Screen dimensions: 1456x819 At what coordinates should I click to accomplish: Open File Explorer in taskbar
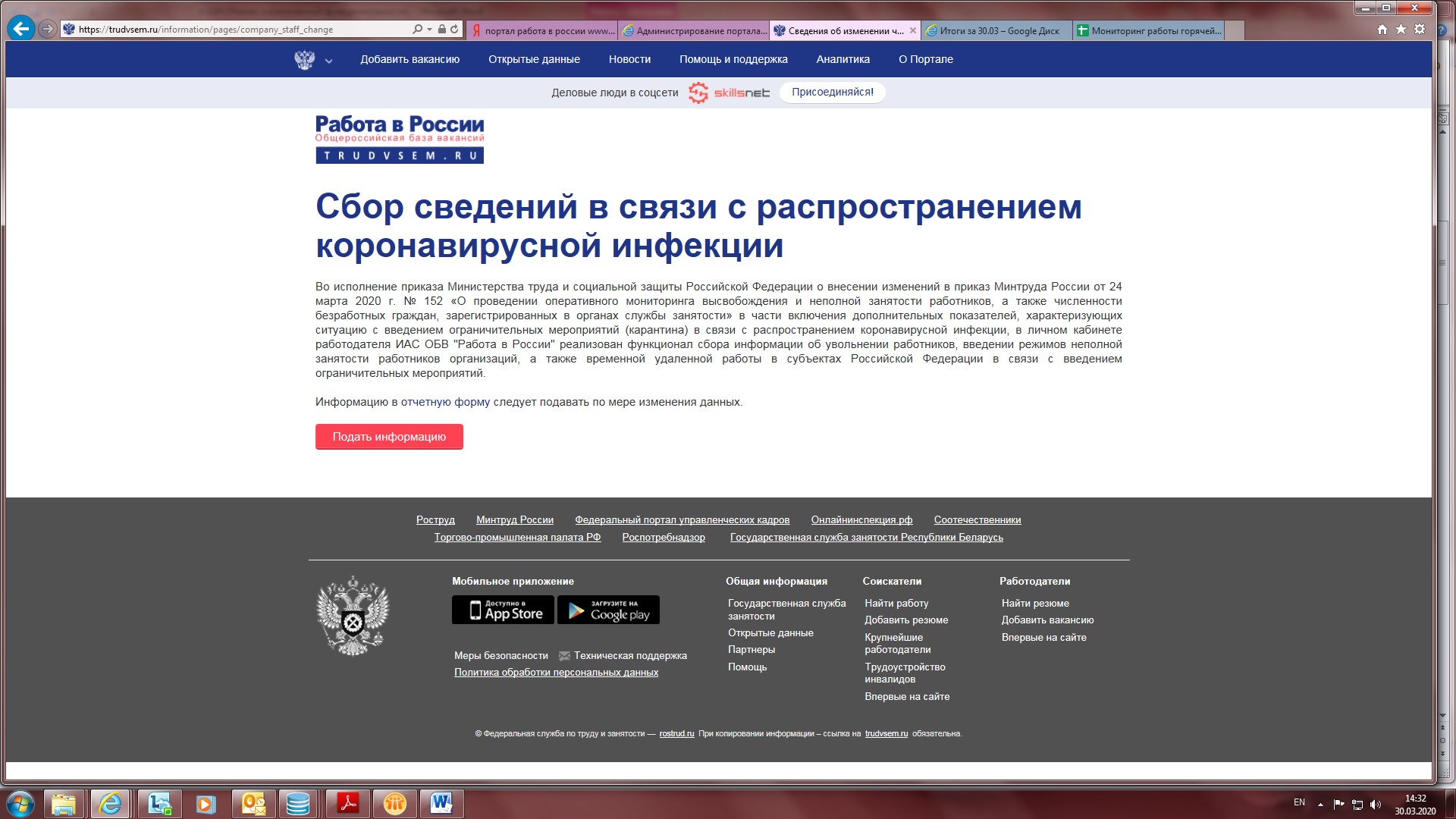64,804
